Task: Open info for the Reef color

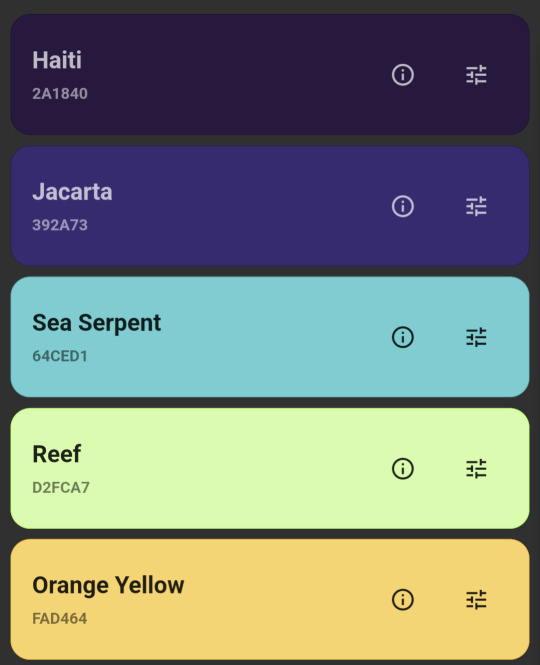Action: [x=403, y=469]
